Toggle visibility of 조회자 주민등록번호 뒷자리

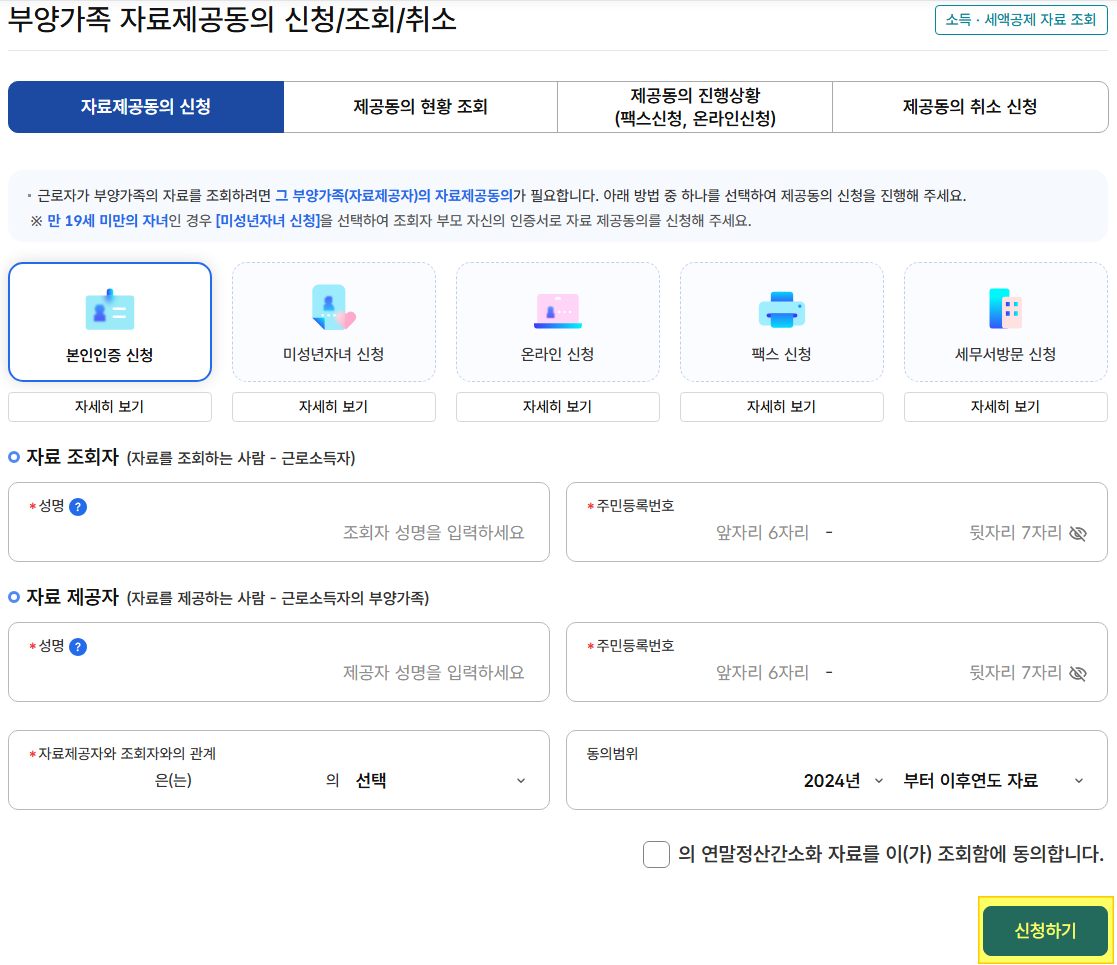(1078, 533)
